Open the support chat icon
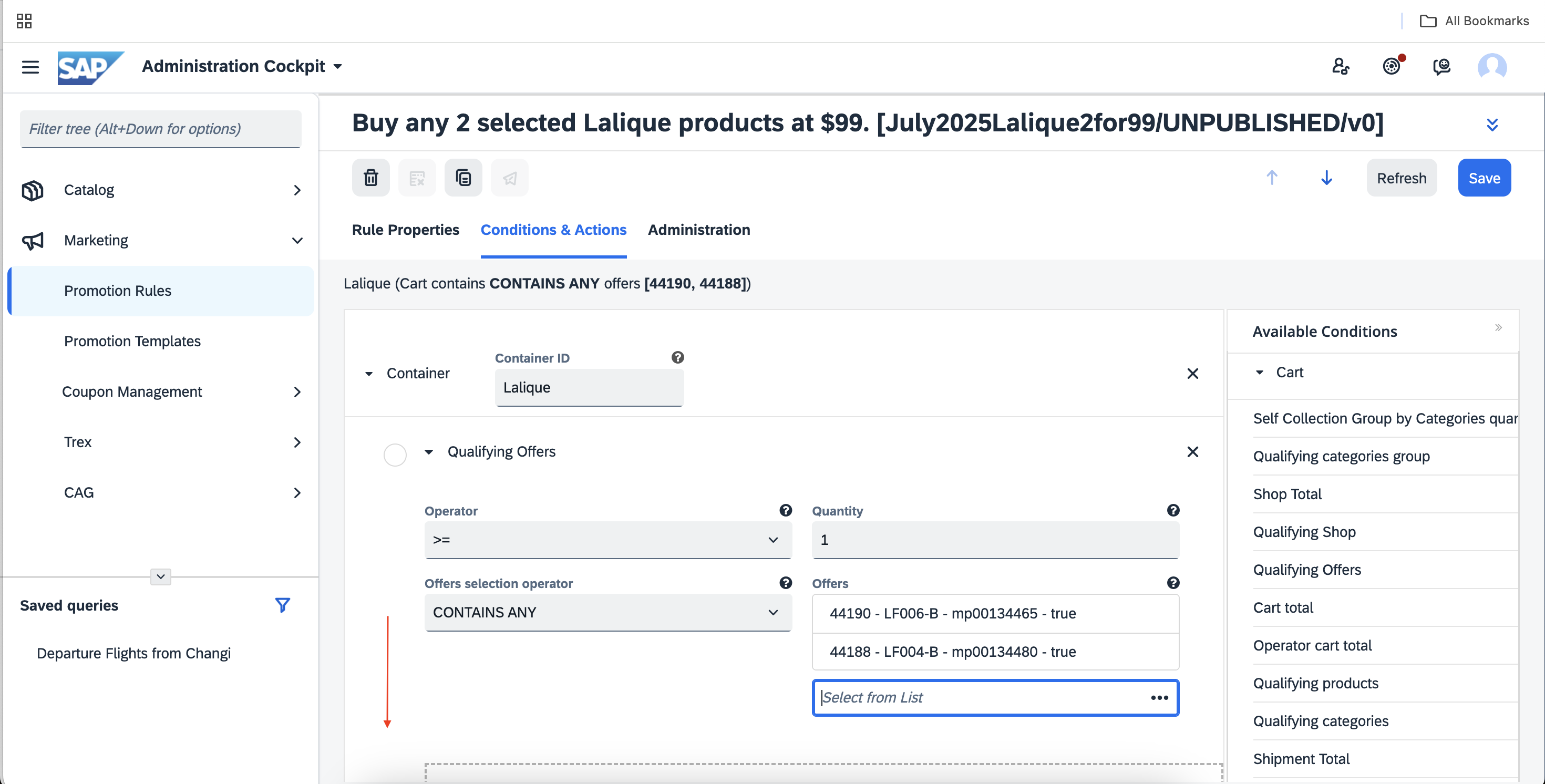This screenshot has width=1545, height=784. (1442, 66)
